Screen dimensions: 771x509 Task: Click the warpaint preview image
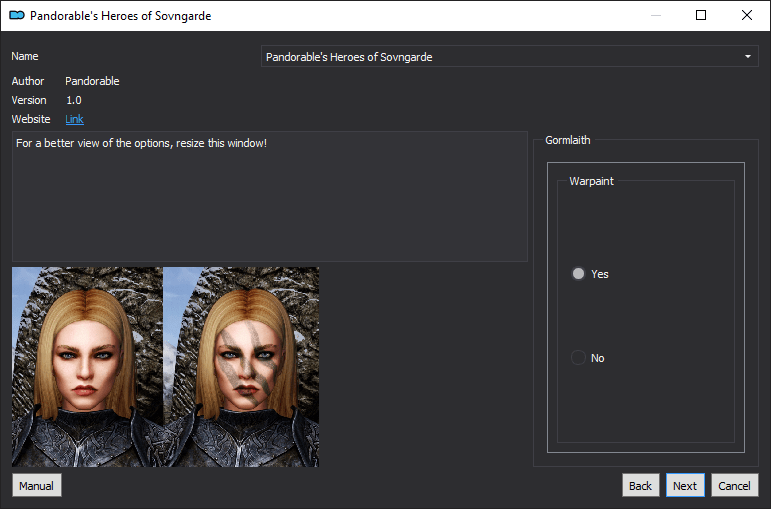coord(165,367)
